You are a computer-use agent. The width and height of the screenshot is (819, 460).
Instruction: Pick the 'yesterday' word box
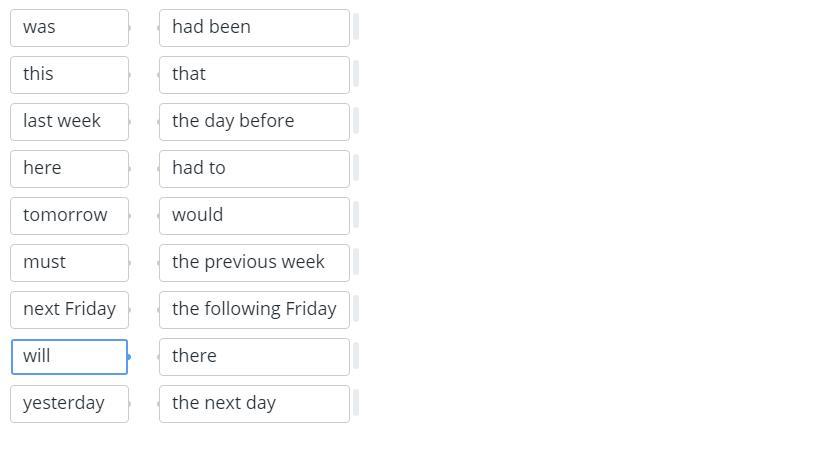coord(69,404)
